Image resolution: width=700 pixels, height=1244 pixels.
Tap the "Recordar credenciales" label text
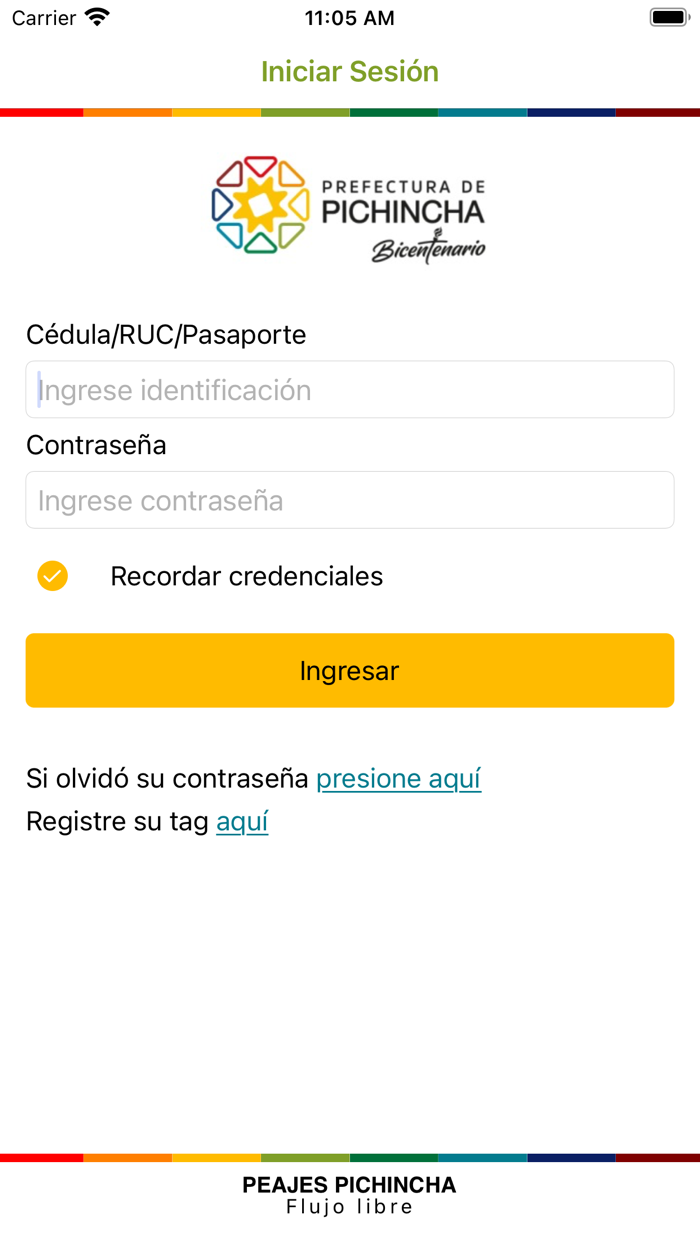coord(246,576)
